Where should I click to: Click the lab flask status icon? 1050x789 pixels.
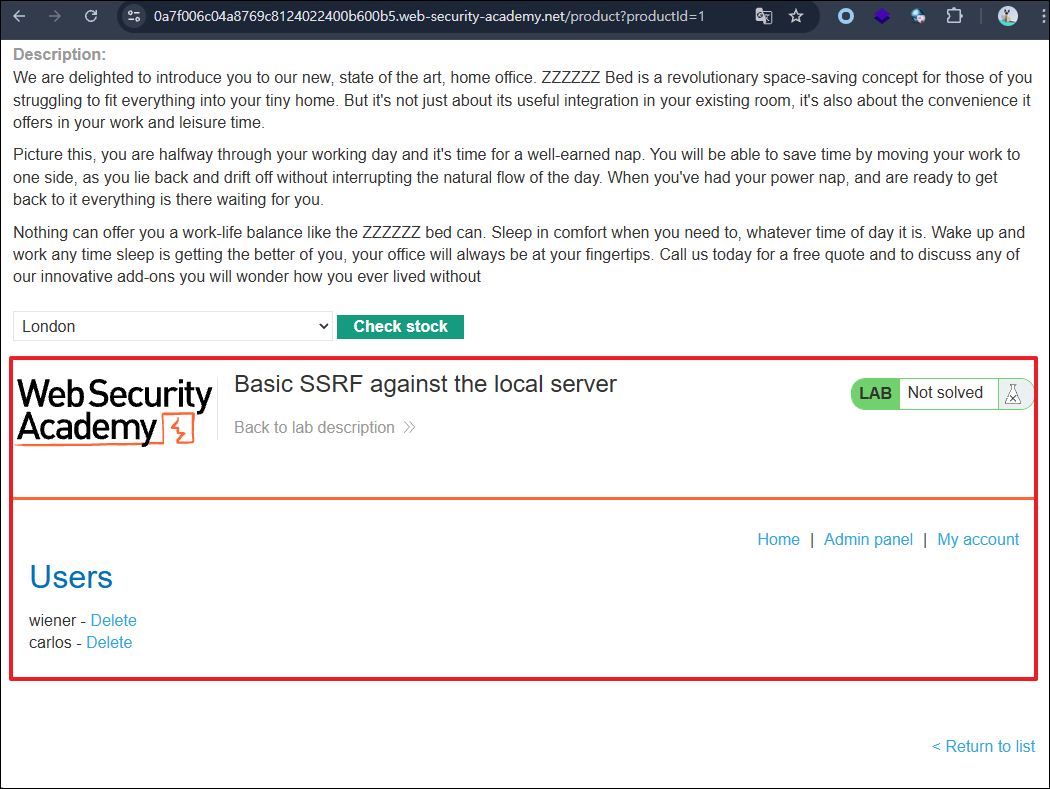tap(1012, 394)
